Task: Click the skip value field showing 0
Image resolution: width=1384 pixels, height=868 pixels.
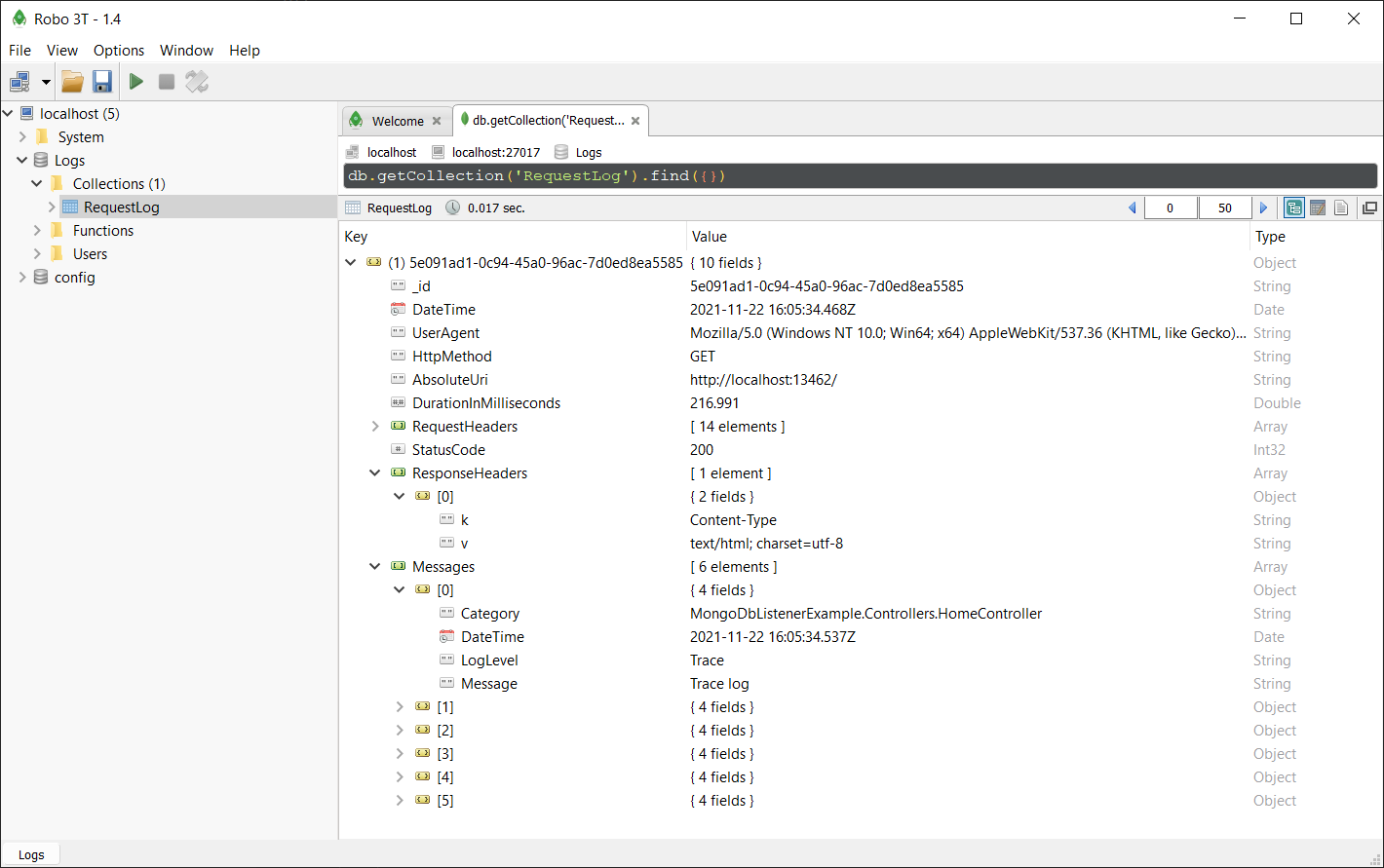Action: tap(1171, 208)
